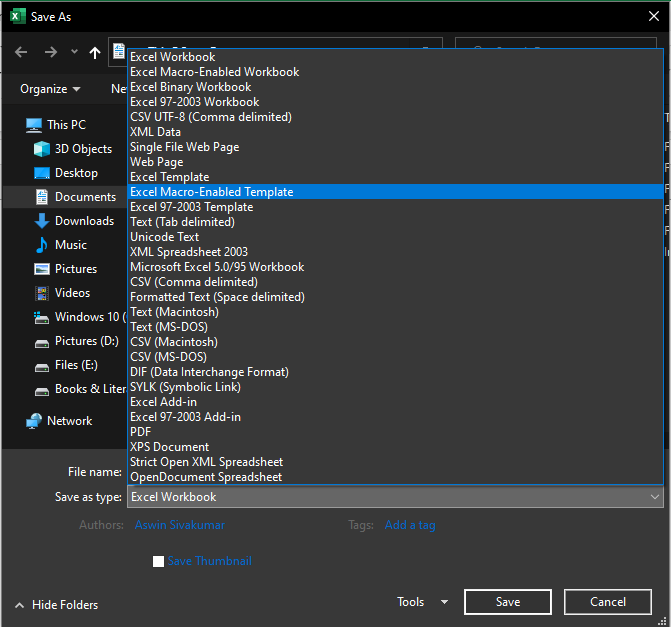Viewport: 671px width, 627px height.
Task: Select SYLK (Symbolic Link) format
Action: coord(395,386)
